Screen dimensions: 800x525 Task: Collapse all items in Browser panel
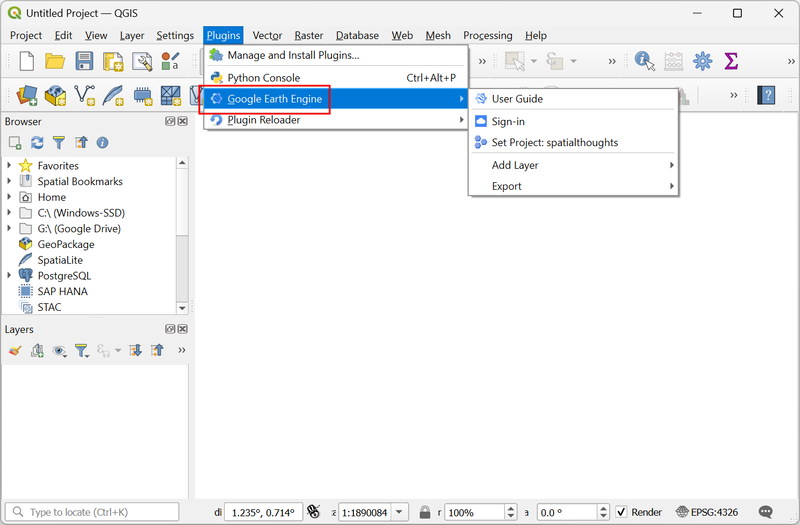[x=81, y=143]
